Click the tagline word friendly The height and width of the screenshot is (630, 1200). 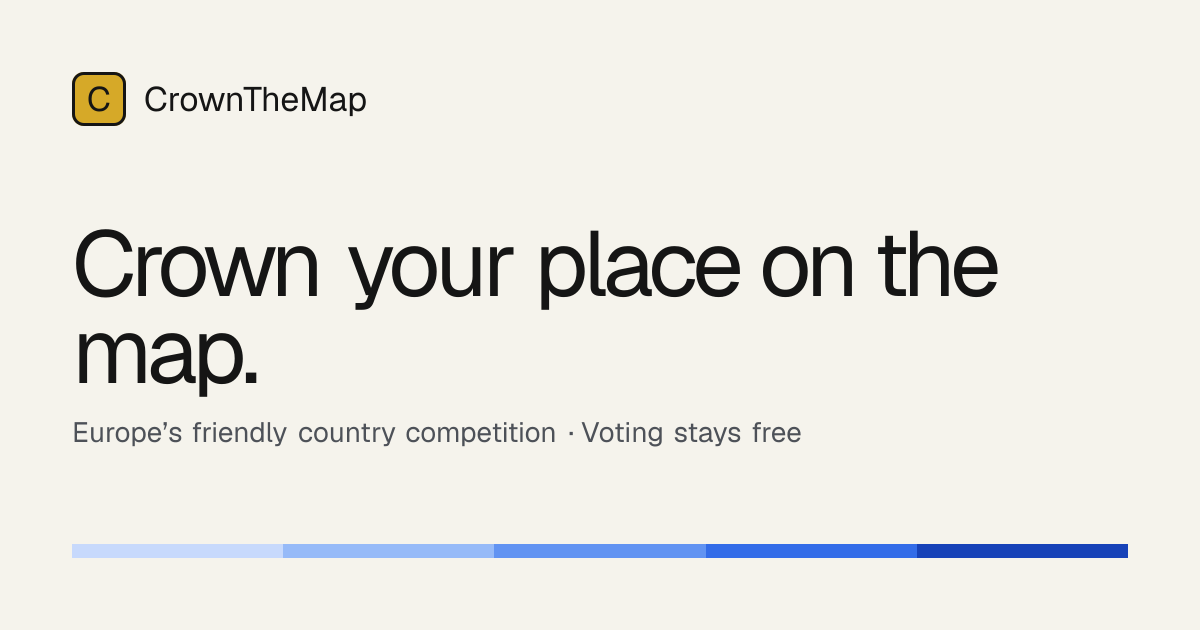(x=239, y=434)
